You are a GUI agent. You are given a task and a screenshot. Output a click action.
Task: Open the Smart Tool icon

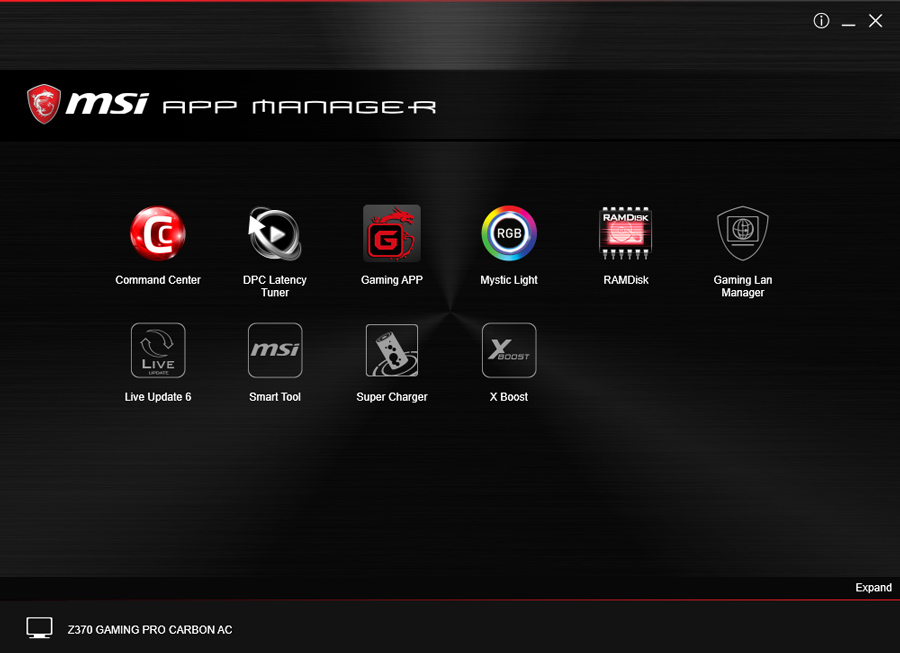click(275, 350)
